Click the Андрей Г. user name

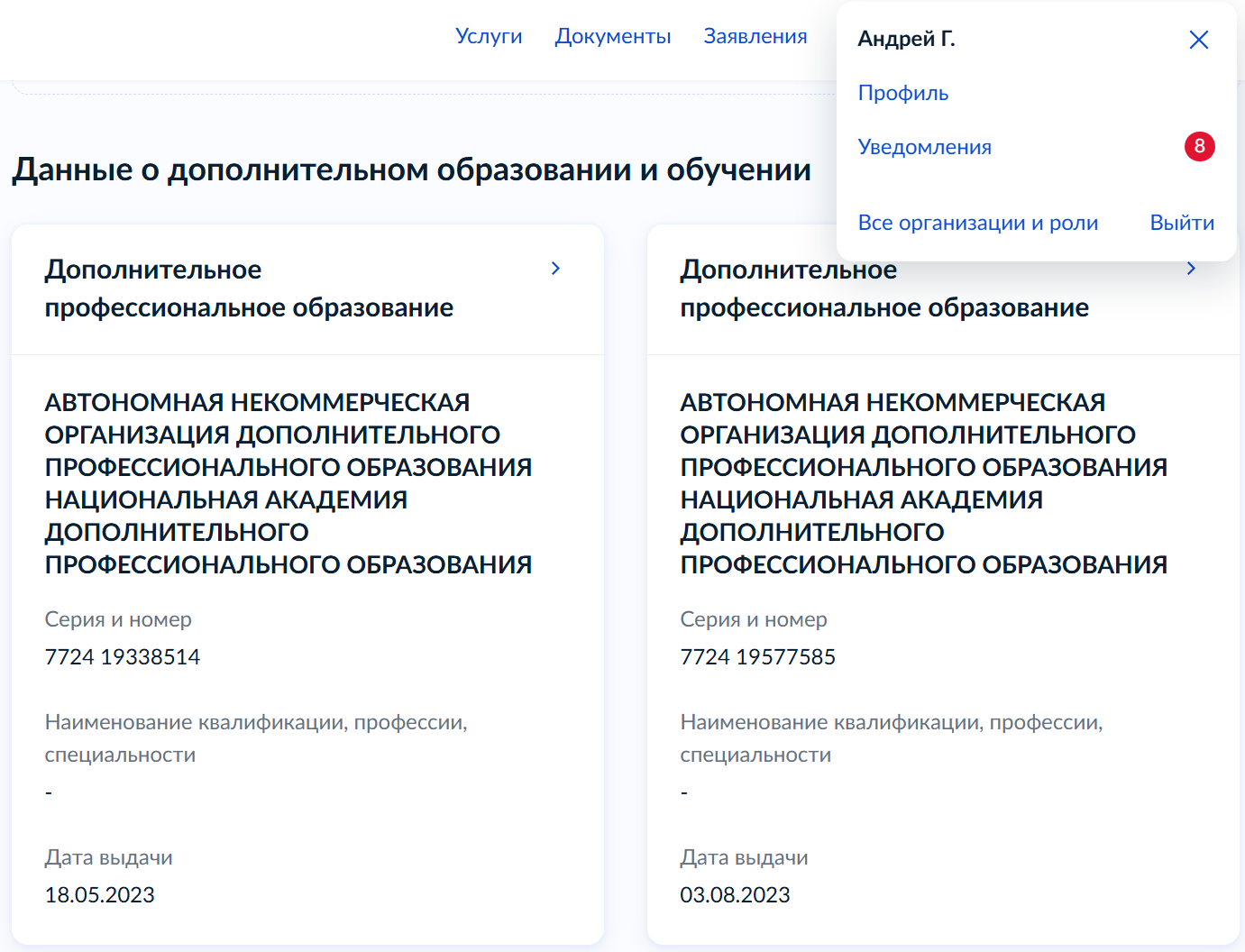point(906,39)
